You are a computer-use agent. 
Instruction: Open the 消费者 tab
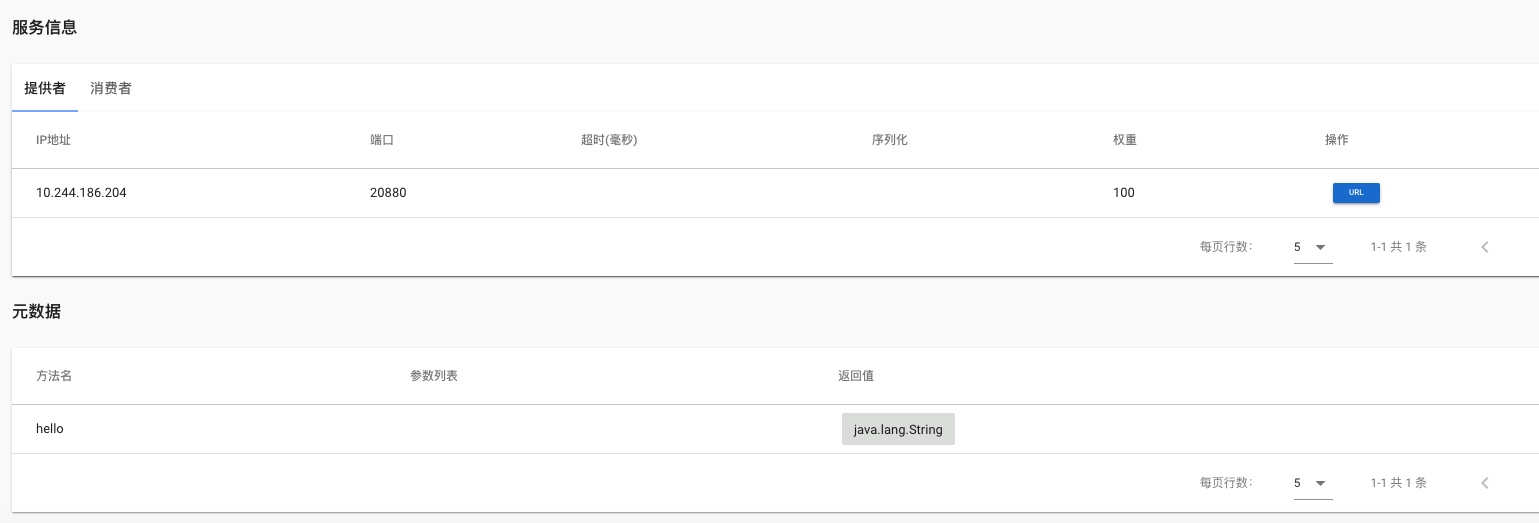pos(111,88)
